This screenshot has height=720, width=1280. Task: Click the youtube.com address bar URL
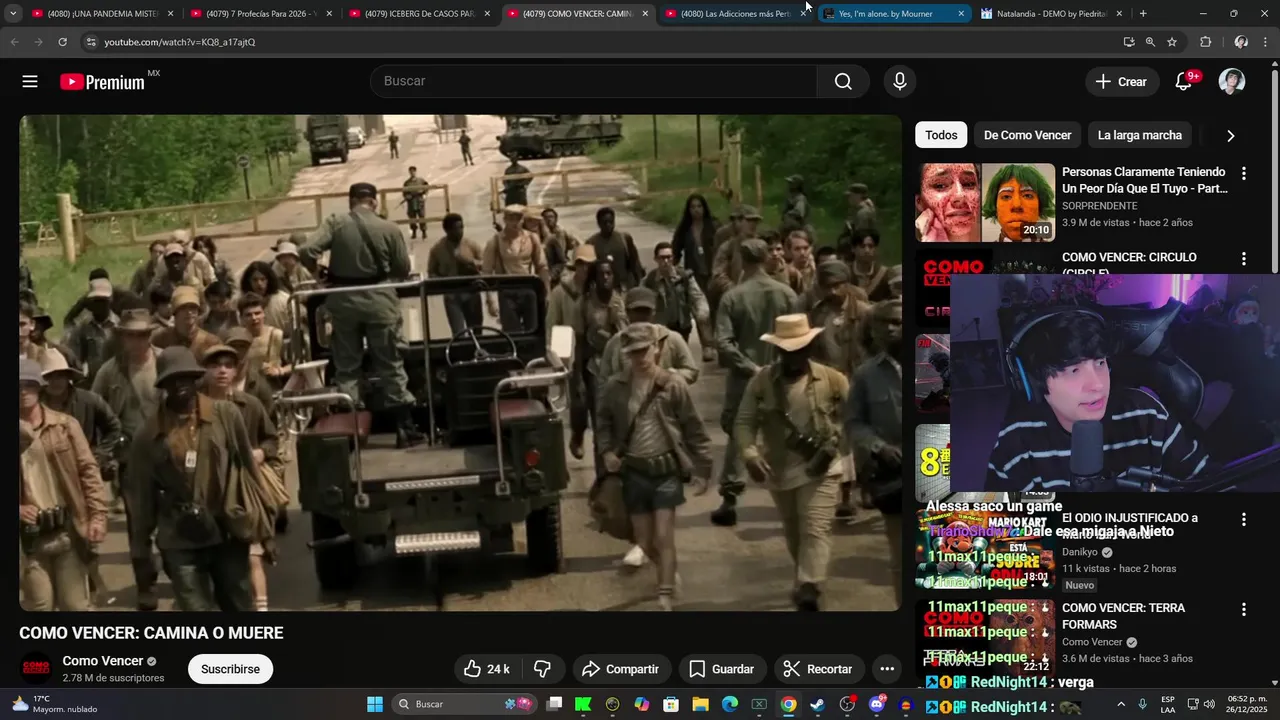click(x=180, y=42)
